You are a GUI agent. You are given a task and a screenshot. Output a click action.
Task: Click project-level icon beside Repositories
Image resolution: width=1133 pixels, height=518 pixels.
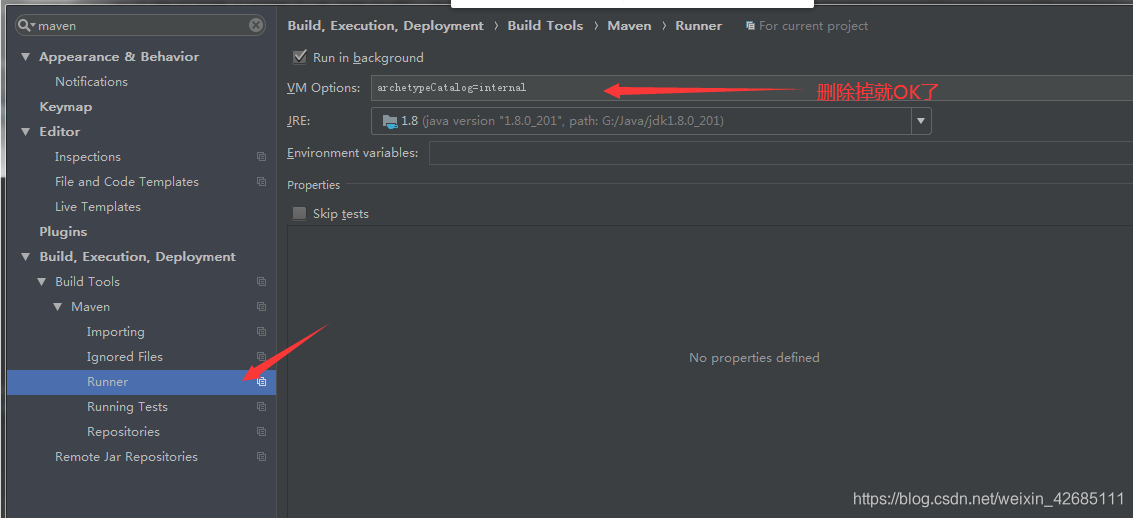pos(261,432)
